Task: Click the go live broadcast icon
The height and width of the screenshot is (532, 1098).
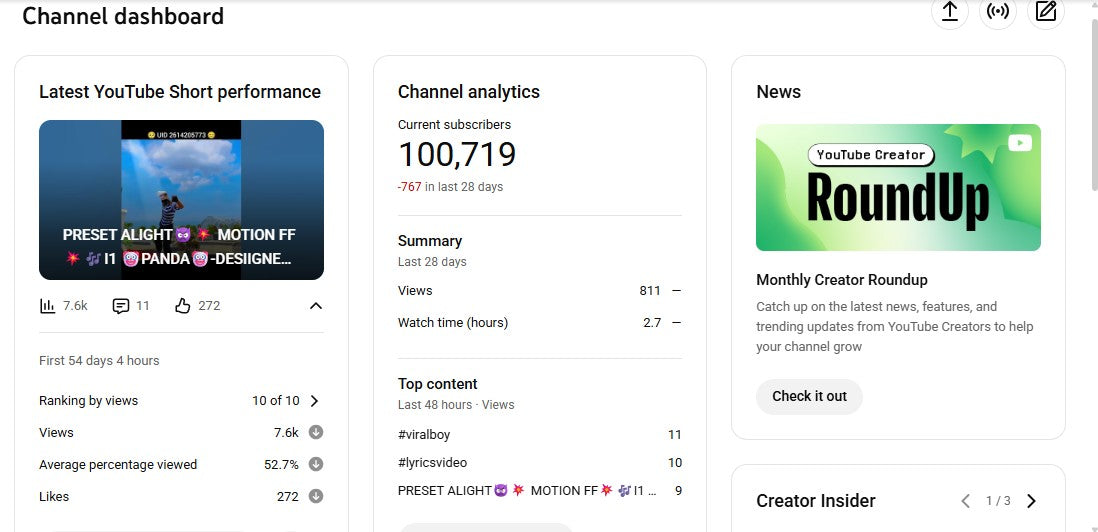Action: tap(998, 12)
